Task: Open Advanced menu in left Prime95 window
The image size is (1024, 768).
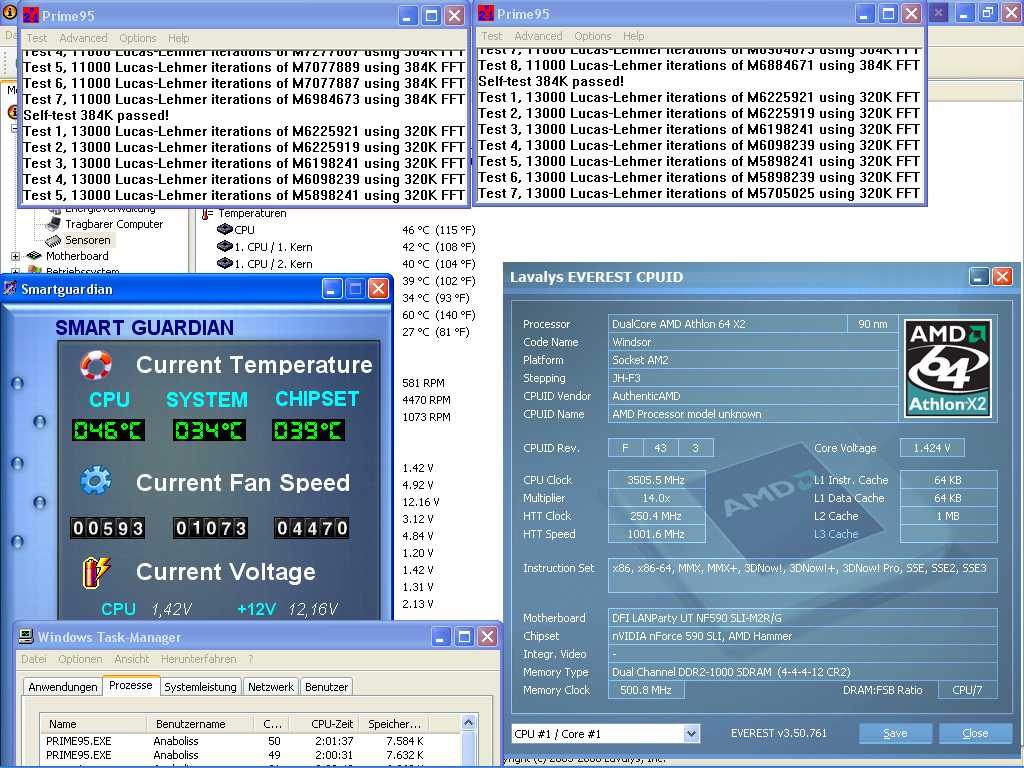Action: (83, 38)
